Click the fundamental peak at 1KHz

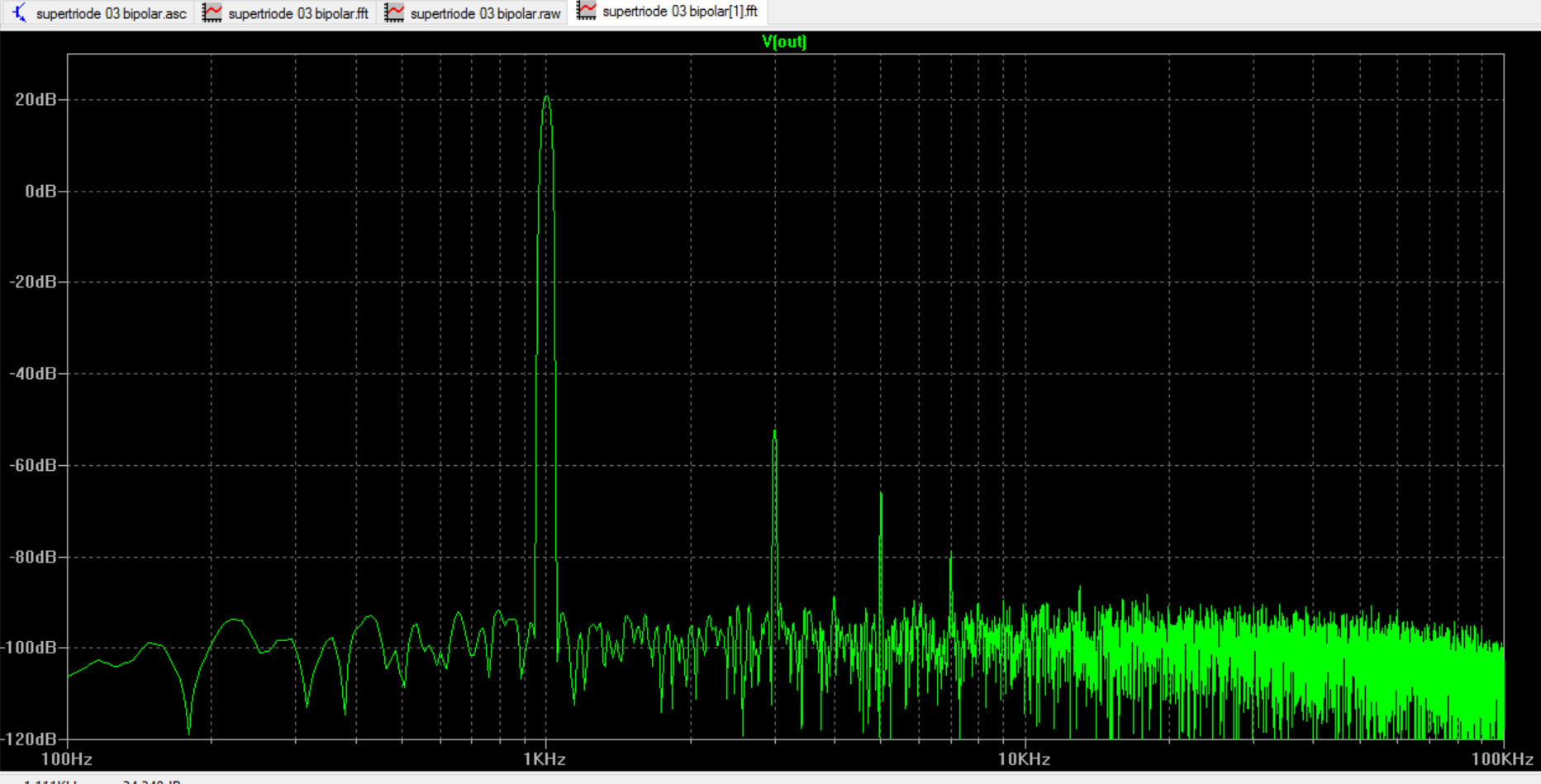pyautogui.click(x=546, y=98)
